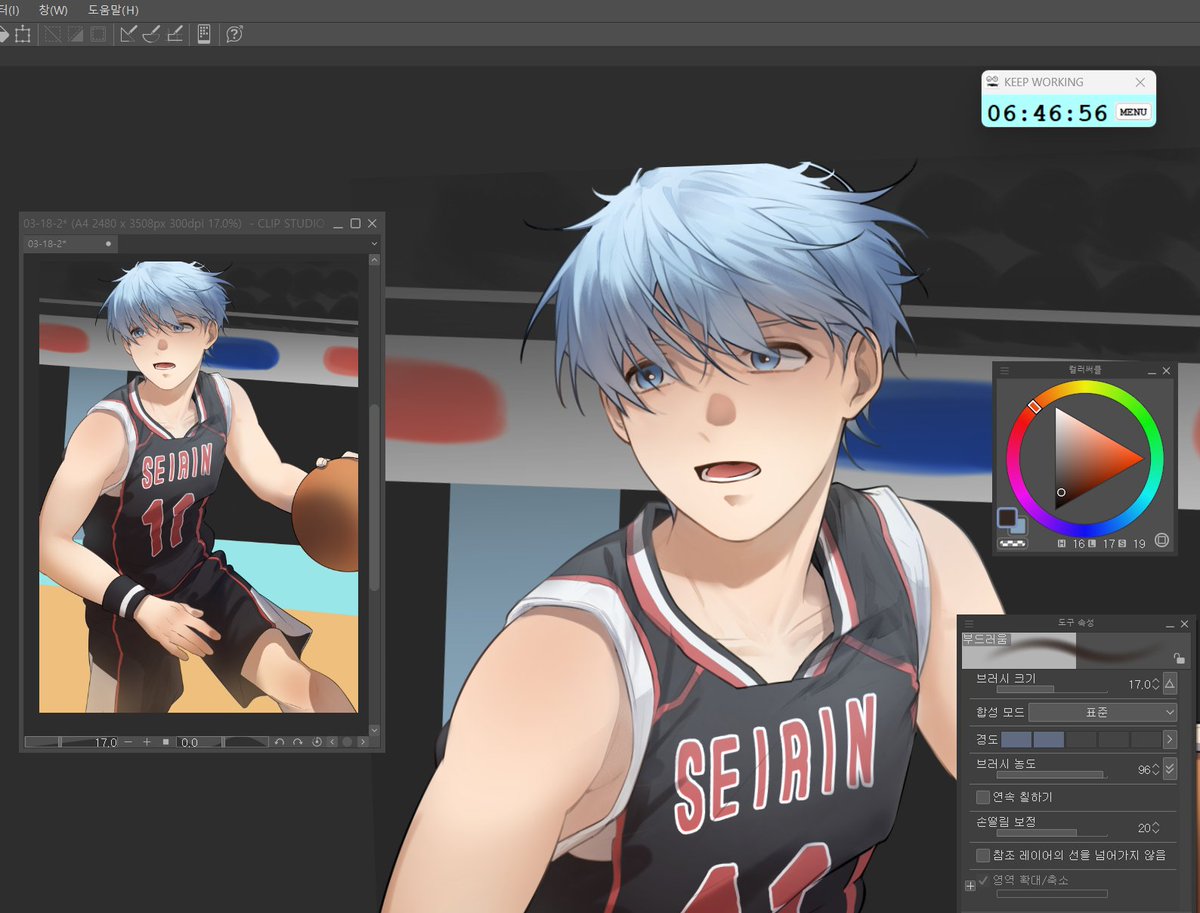Toggle do not cross reference layer lines checkbox
This screenshot has width=1200, height=913.
pos(983,856)
